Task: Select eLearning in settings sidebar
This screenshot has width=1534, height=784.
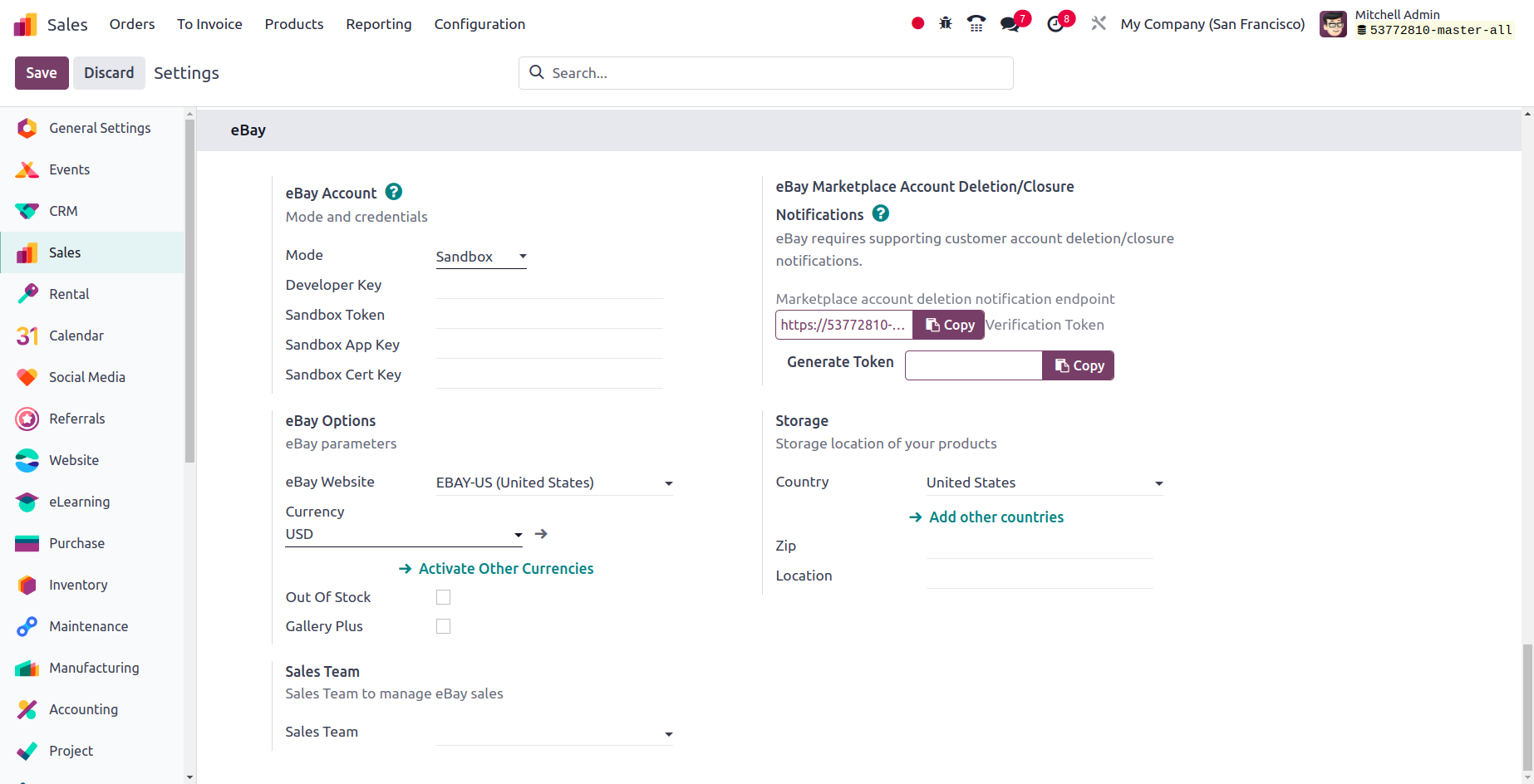Action: 92,502
